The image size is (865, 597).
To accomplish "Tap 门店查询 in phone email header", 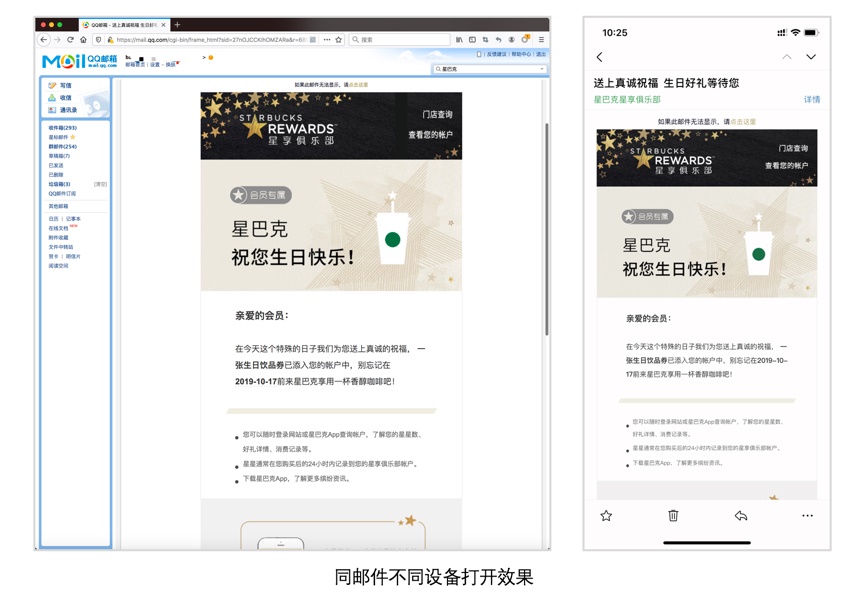I will 793,148.
